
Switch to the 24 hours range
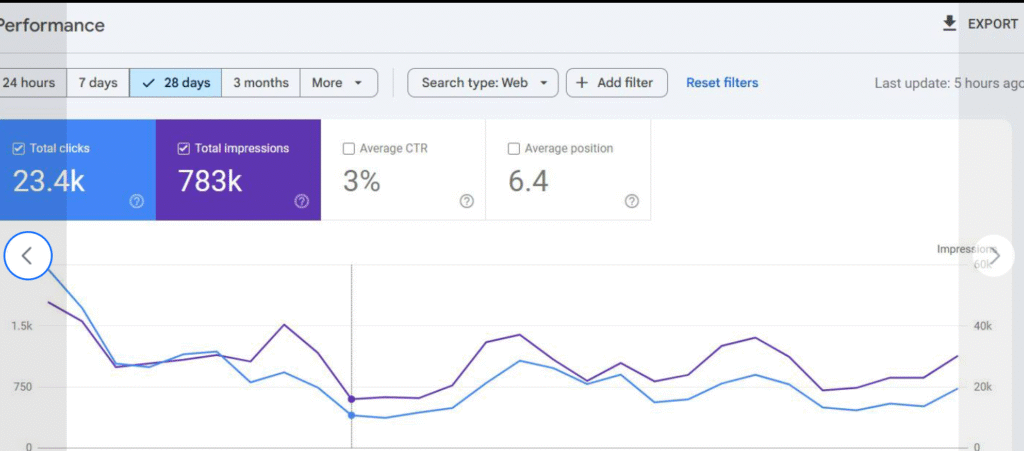click(x=28, y=83)
